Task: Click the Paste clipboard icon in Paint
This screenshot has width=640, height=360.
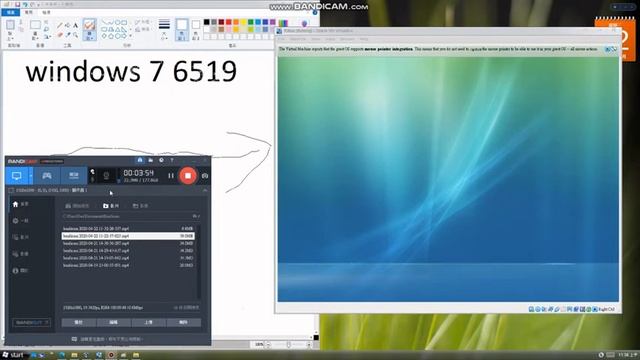Action: pos(10,25)
